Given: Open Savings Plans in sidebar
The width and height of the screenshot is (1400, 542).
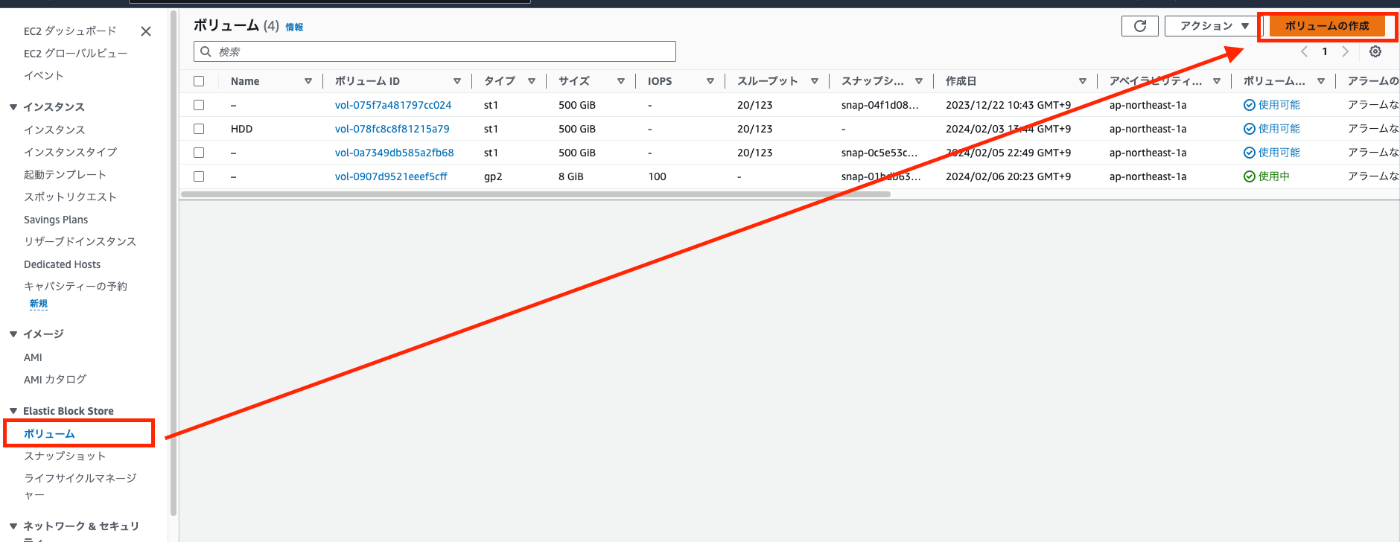Looking at the screenshot, I should [x=56, y=219].
